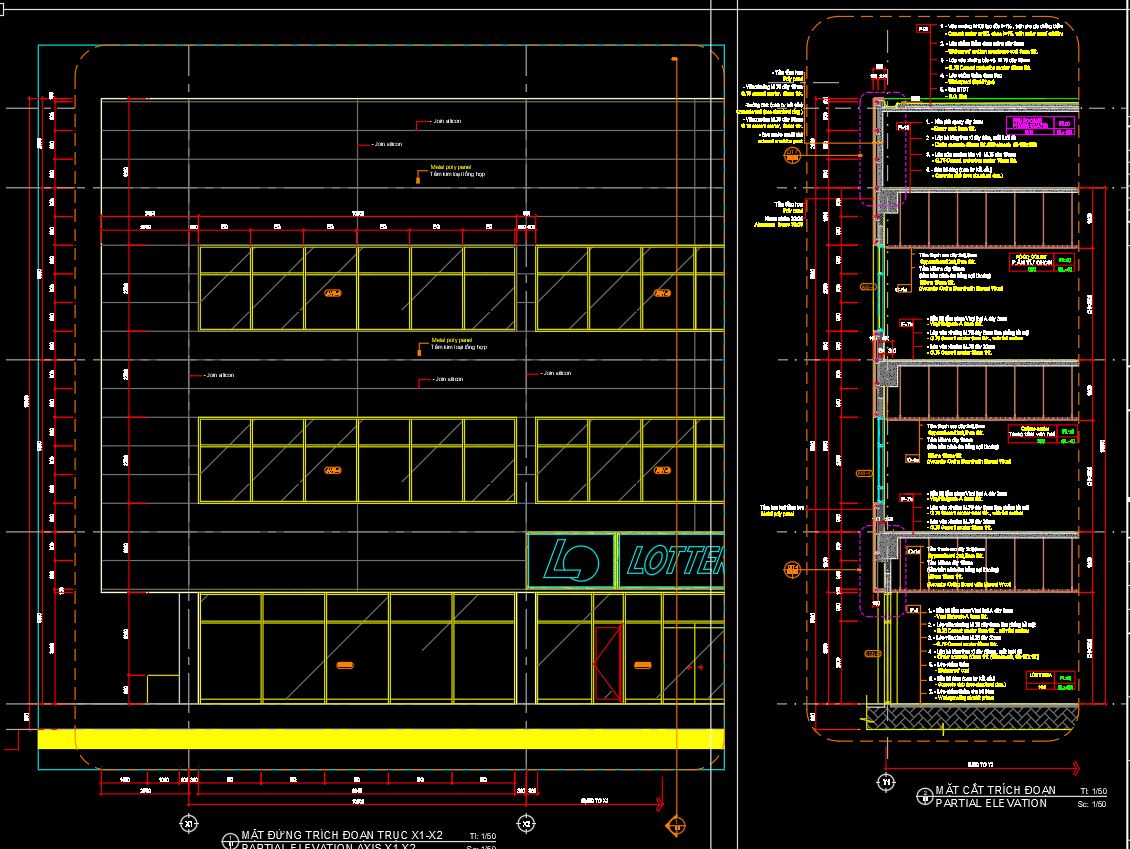Select the Lotteria logo emblem sign
This screenshot has width=1130, height=849.
point(571,562)
